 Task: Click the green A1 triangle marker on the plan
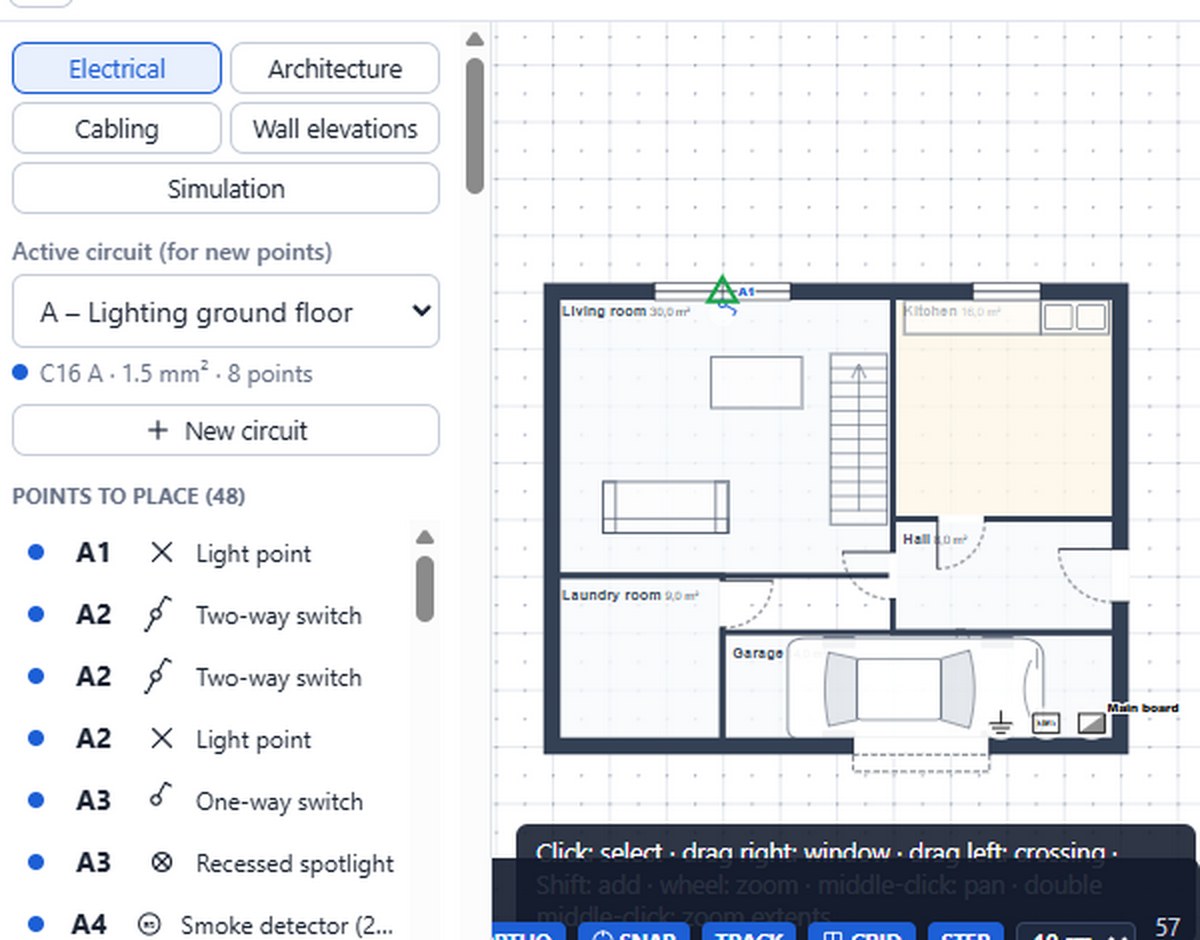(x=721, y=291)
